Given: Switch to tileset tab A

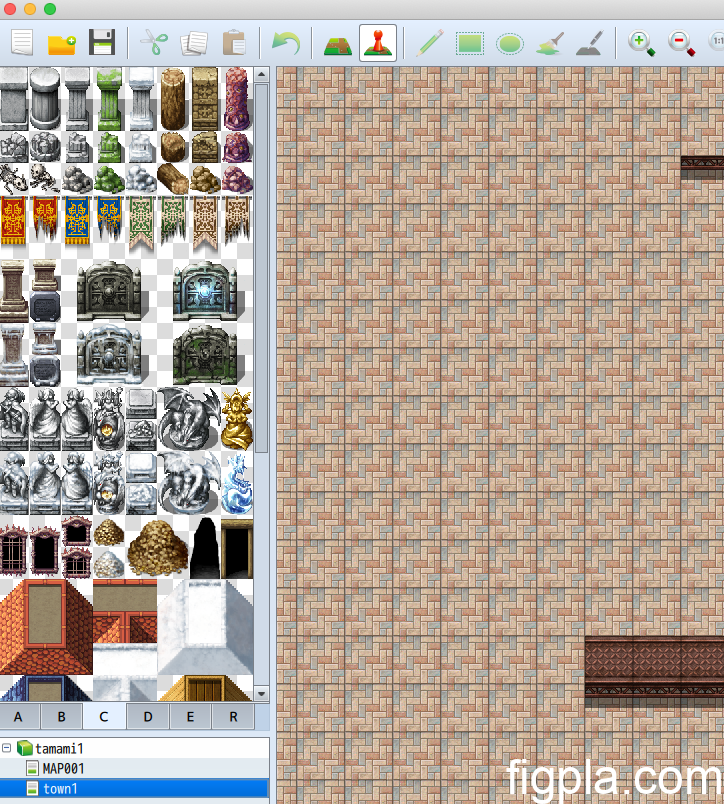Looking at the screenshot, I should pyautogui.click(x=18, y=717).
